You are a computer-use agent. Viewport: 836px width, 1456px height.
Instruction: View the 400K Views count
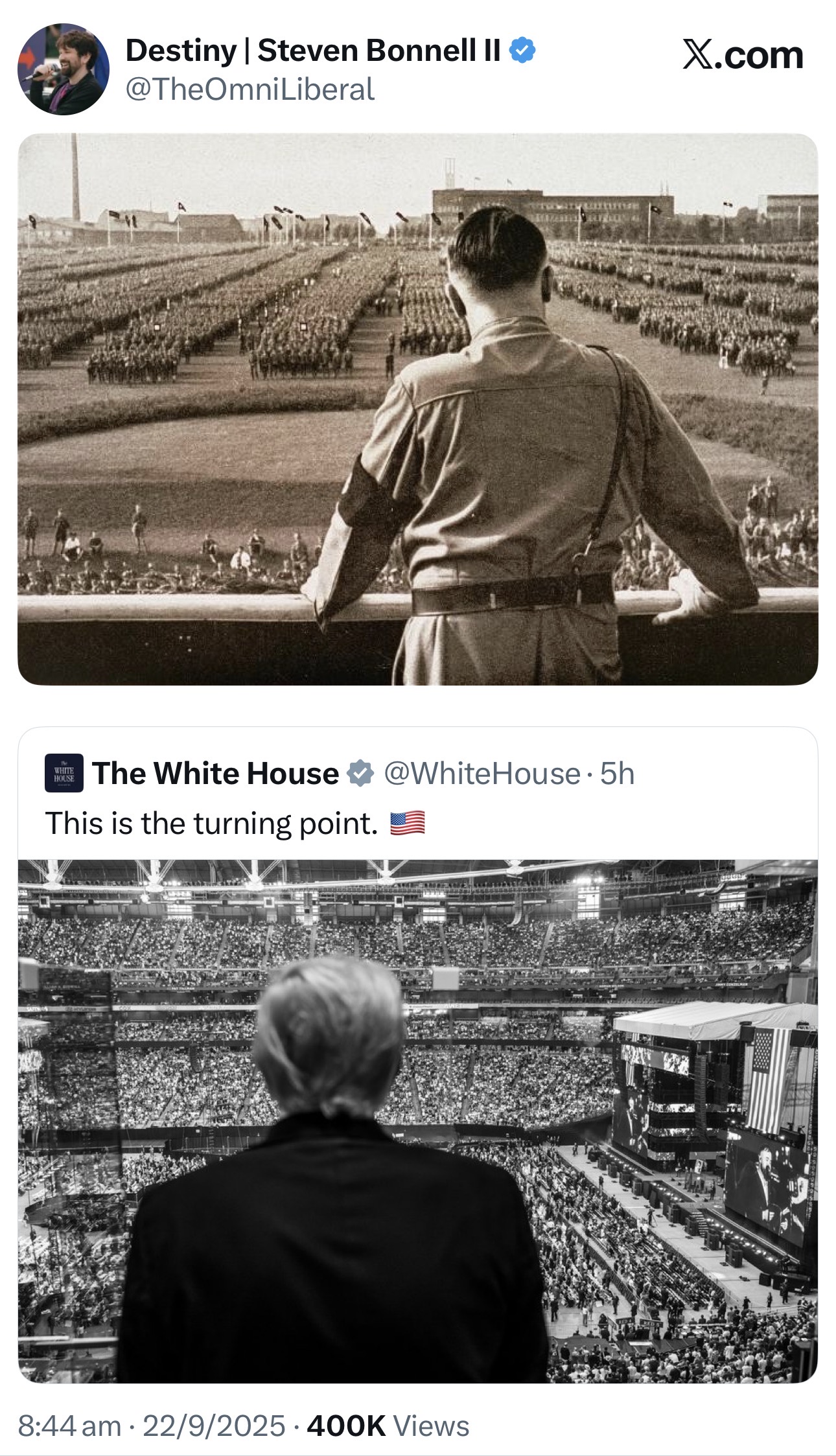(388, 1426)
